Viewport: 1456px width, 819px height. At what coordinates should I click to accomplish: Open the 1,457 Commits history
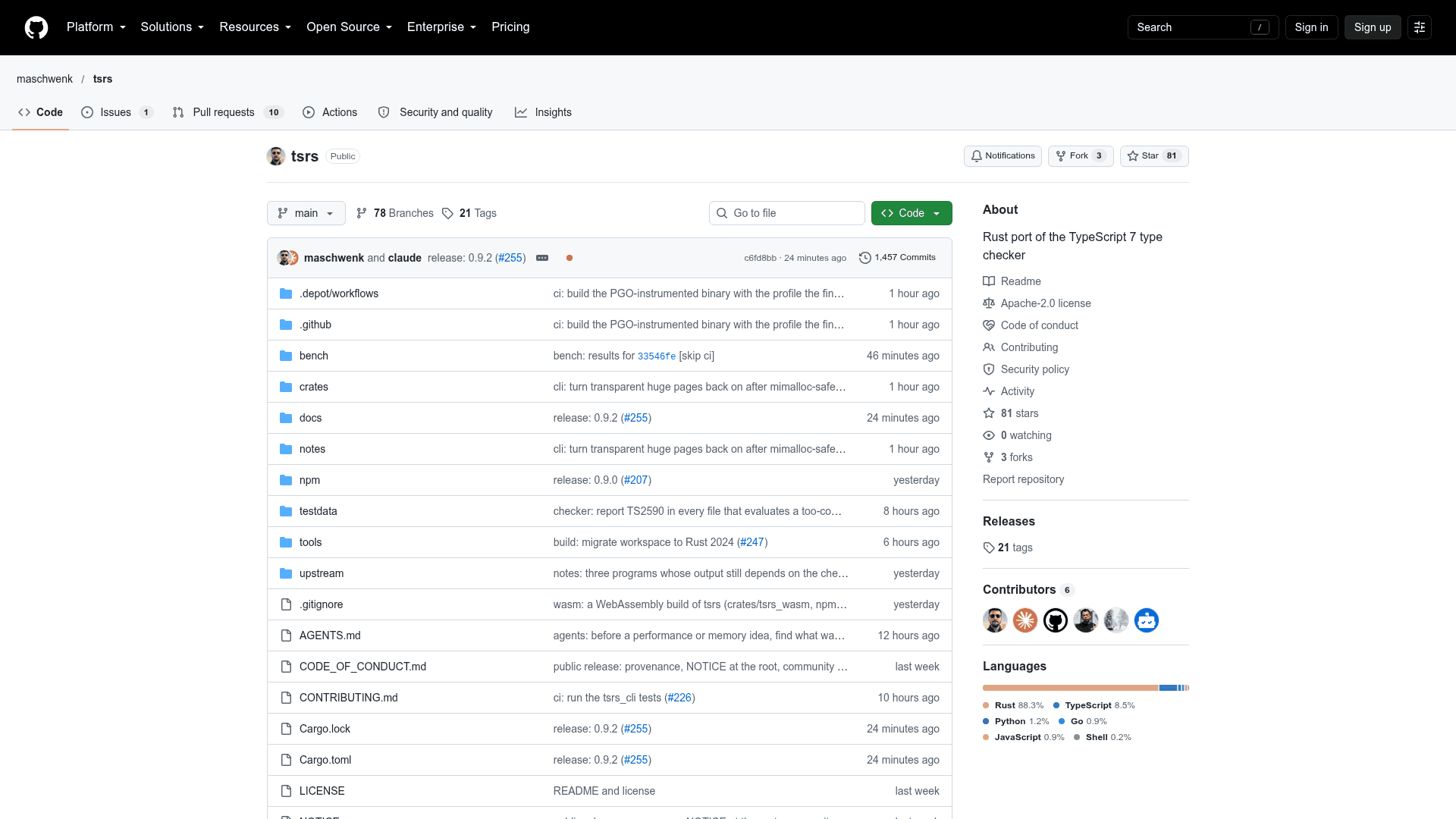(897, 258)
